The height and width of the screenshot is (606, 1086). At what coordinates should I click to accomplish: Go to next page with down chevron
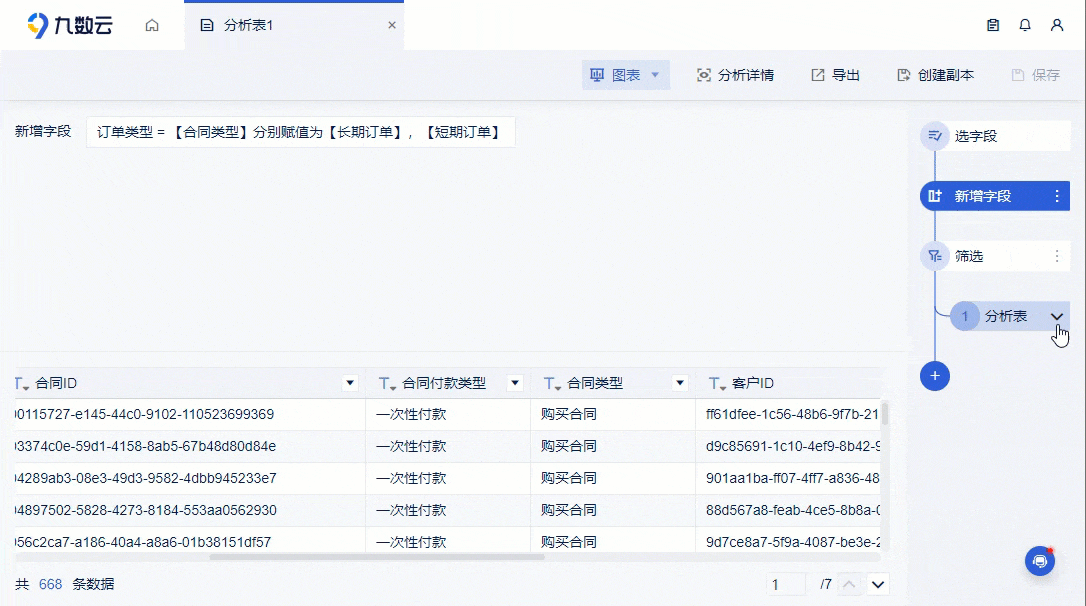pyautogui.click(x=876, y=584)
